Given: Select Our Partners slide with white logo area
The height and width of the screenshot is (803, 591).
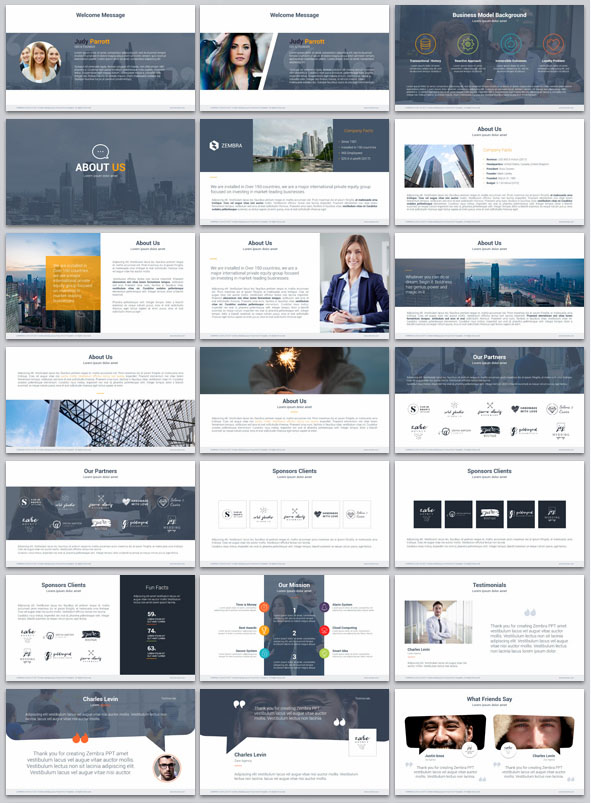Looking at the screenshot, I should [489, 400].
